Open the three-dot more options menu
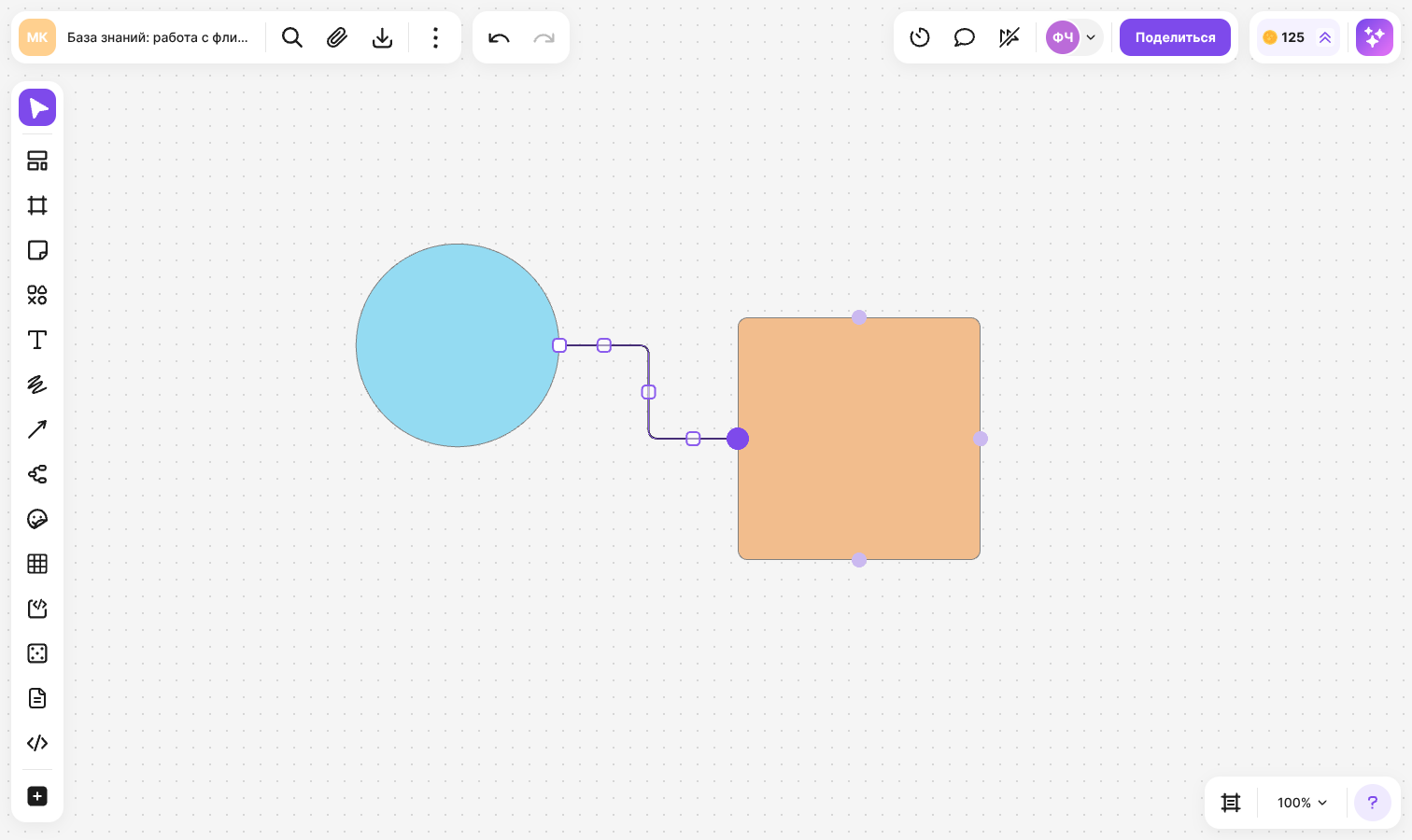This screenshot has height=840, width=1412. pyautogui.click(x=435, y=37)
